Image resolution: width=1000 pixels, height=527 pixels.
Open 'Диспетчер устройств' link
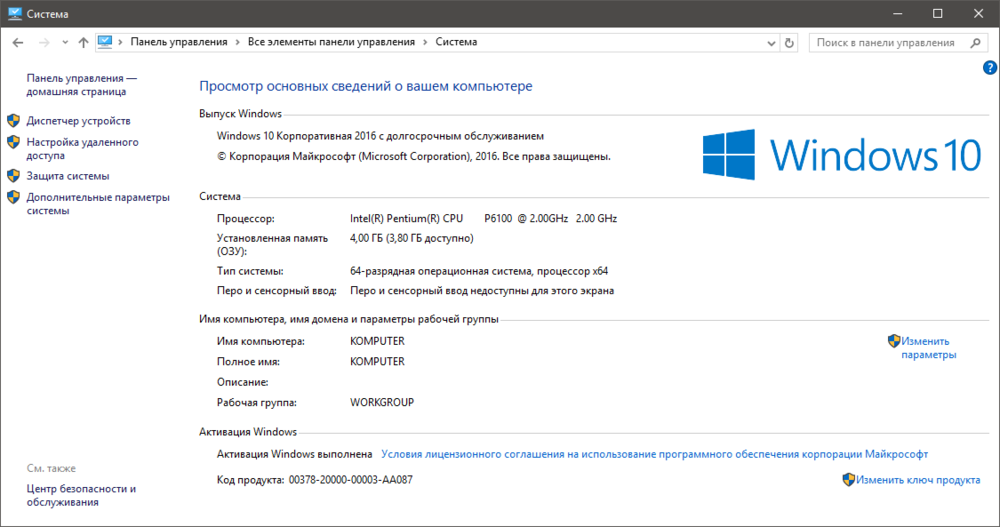coord(78,121)
